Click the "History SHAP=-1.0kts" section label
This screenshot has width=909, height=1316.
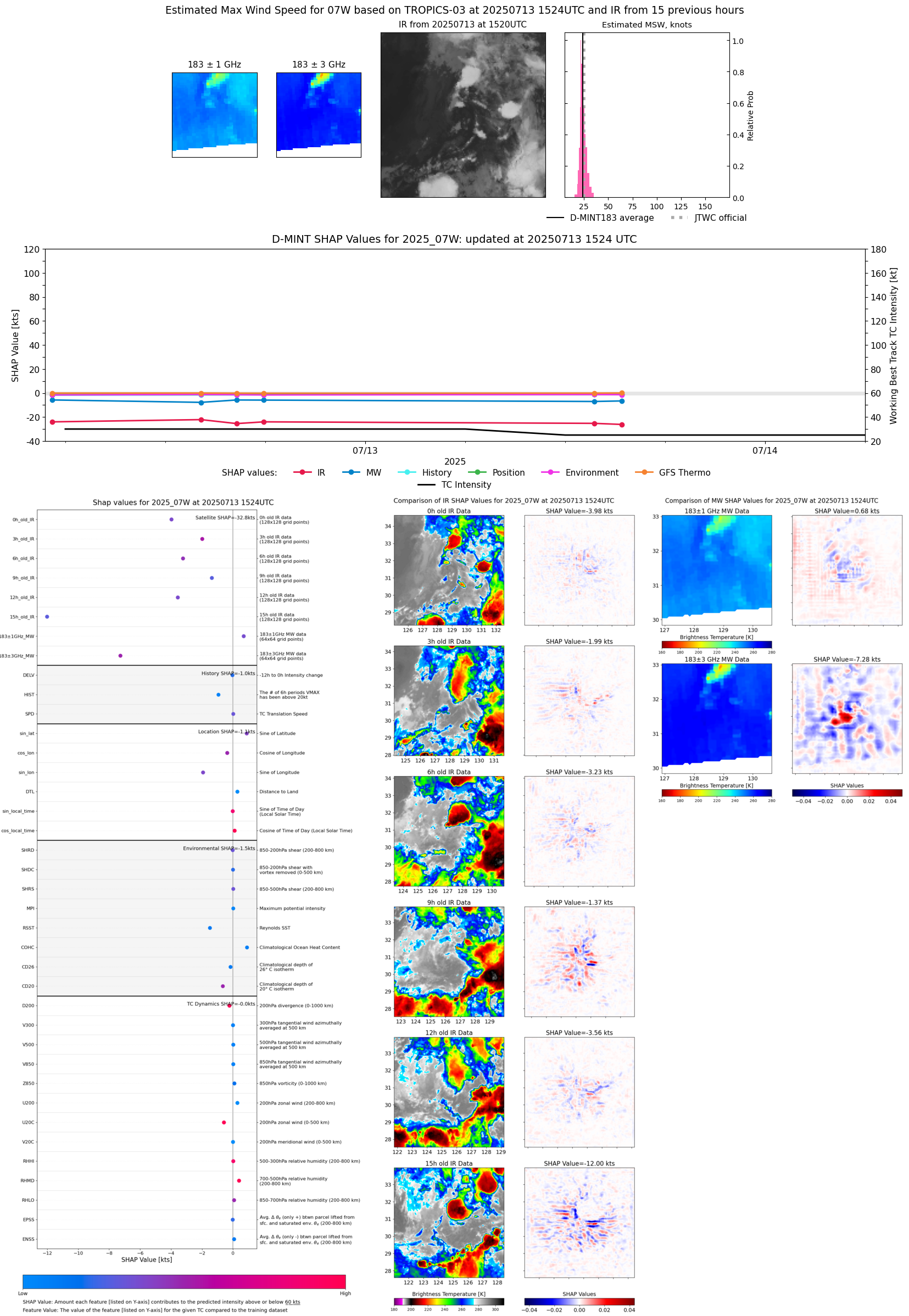228,673
